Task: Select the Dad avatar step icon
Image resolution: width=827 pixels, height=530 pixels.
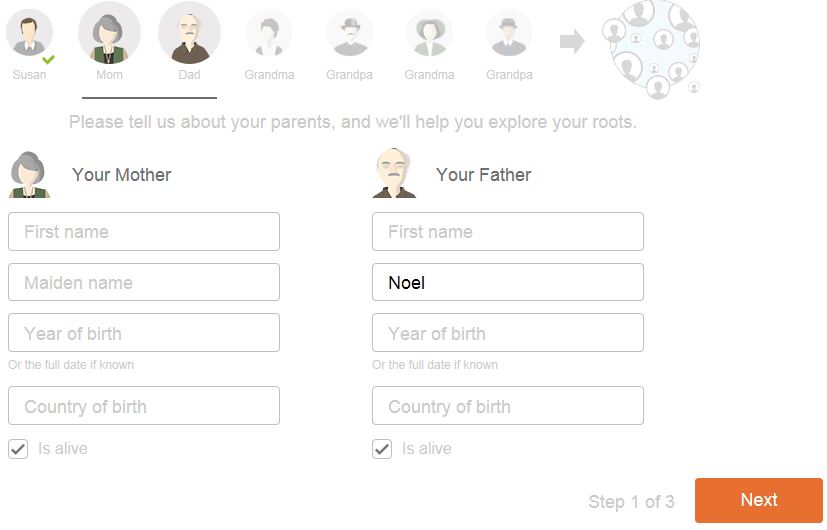Action: pyautogui.click(x=189, y=33)
